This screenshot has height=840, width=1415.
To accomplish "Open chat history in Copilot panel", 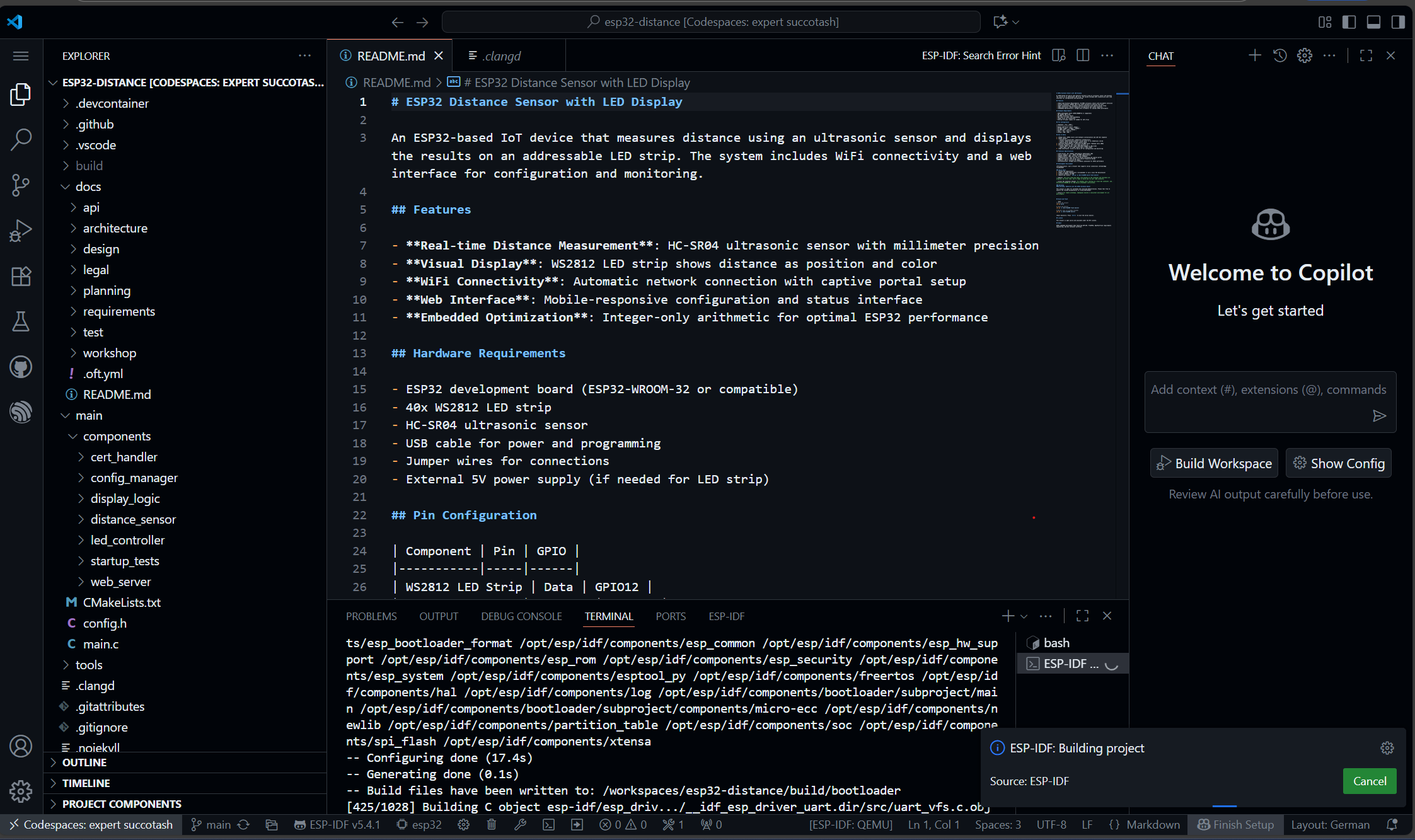I will [1279, 55].
